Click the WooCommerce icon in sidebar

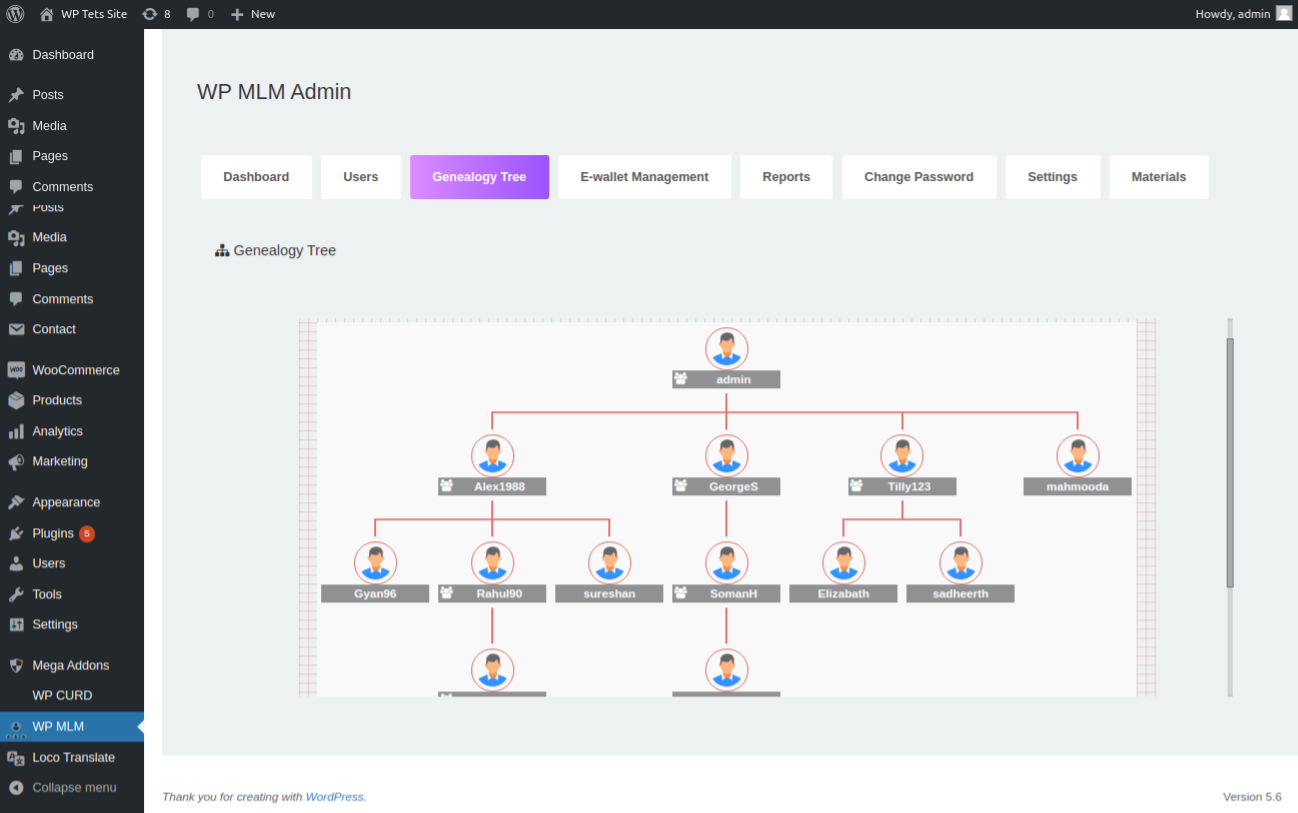click(16, 370)
